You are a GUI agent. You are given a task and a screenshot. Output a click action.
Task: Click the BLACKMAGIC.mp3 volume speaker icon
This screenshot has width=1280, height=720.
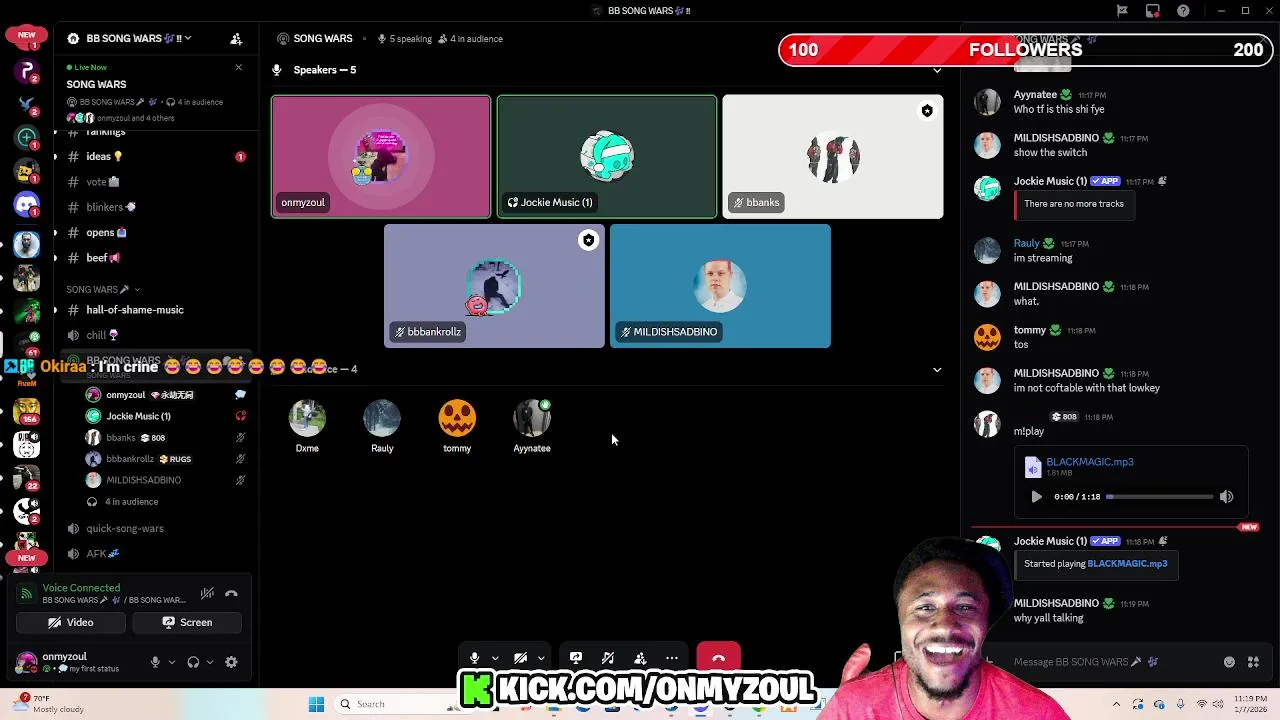pos(1226,497)
